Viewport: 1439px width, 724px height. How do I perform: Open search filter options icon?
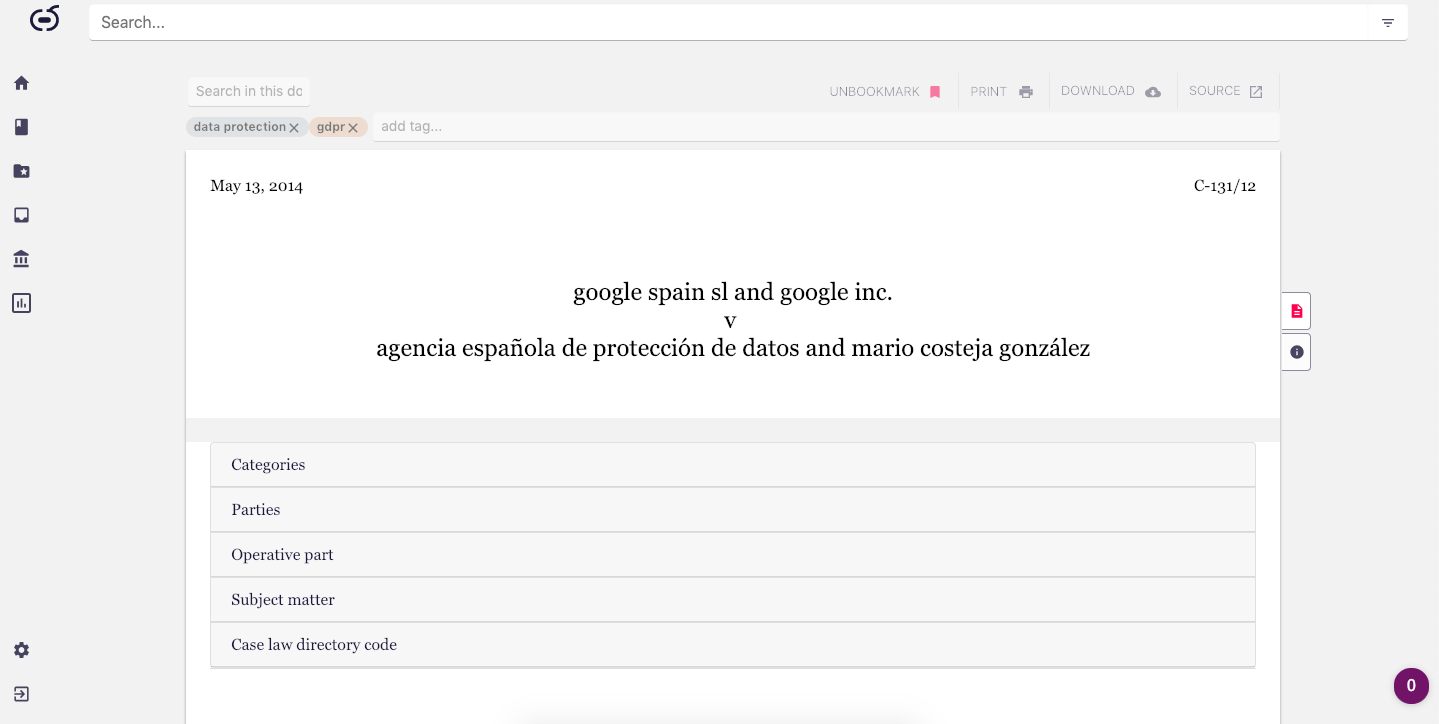(1387, 23)
